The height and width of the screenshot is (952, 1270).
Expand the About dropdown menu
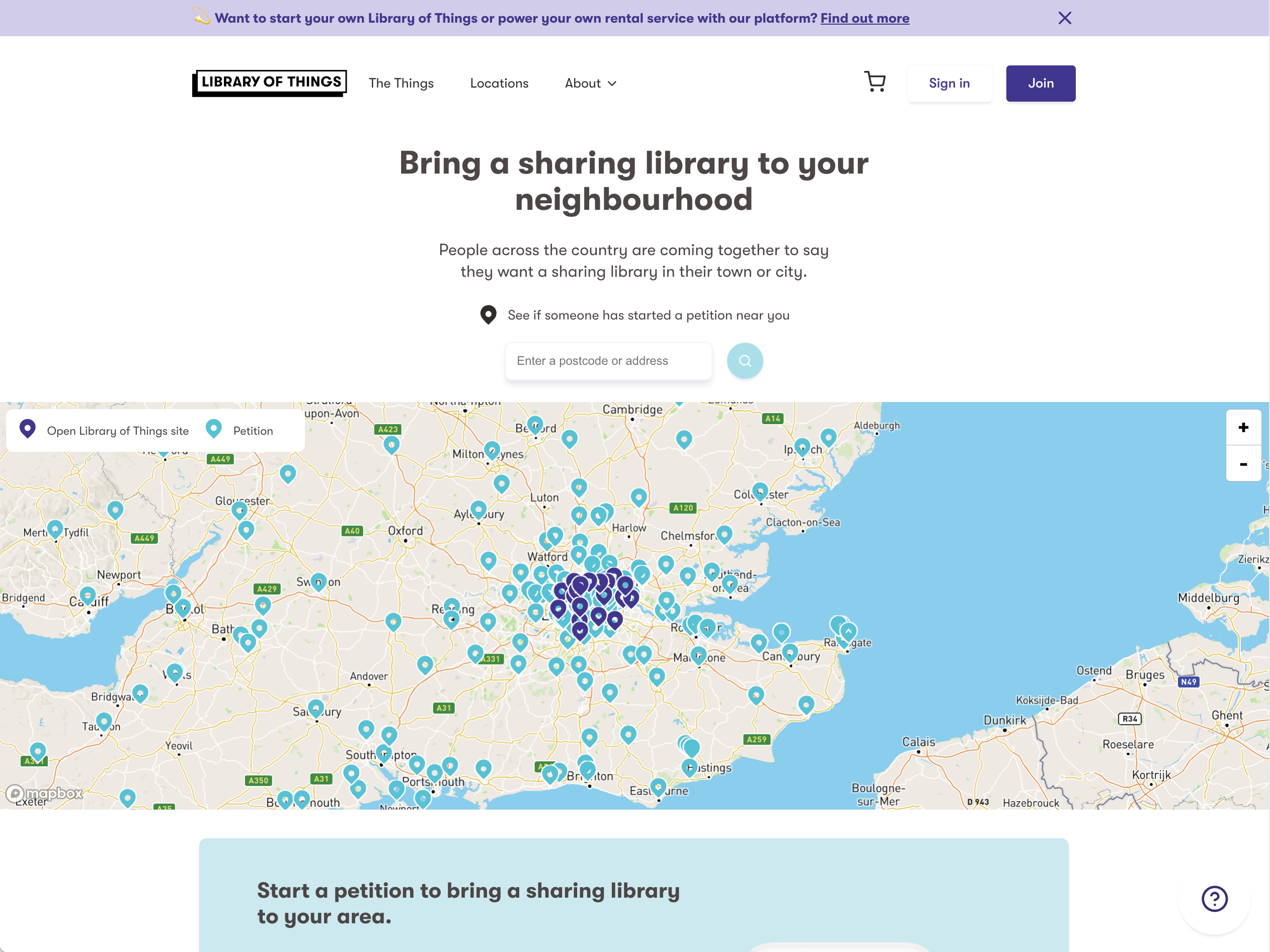click(590, 83)
